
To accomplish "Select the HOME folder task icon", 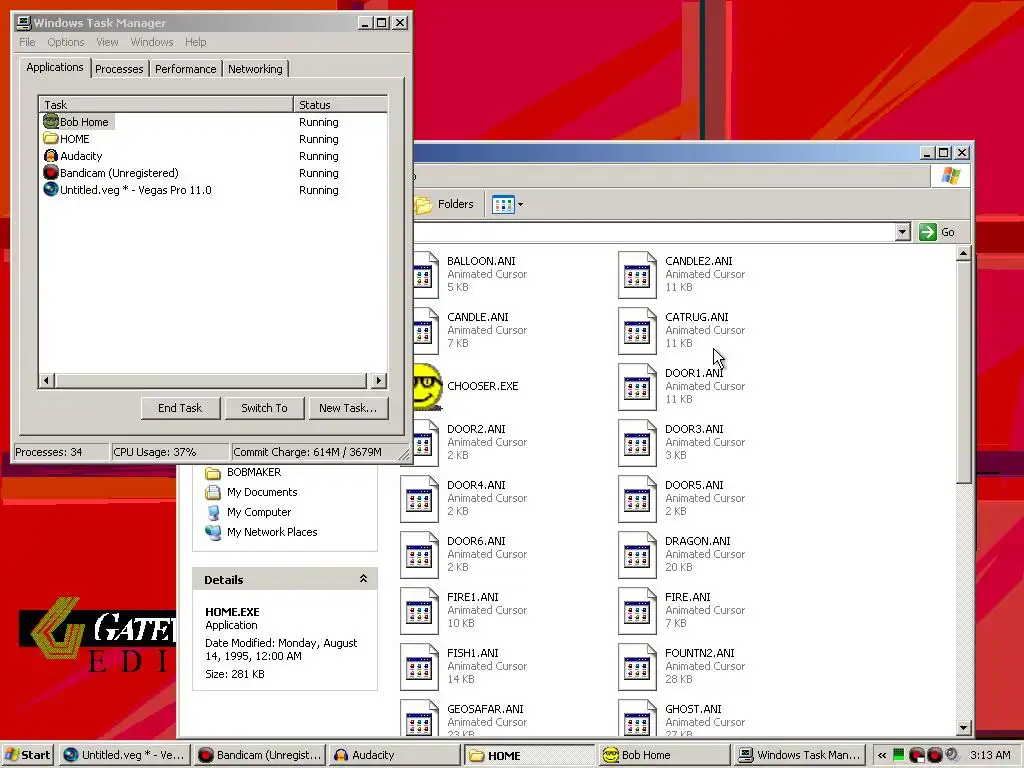I will pos(51,138).
